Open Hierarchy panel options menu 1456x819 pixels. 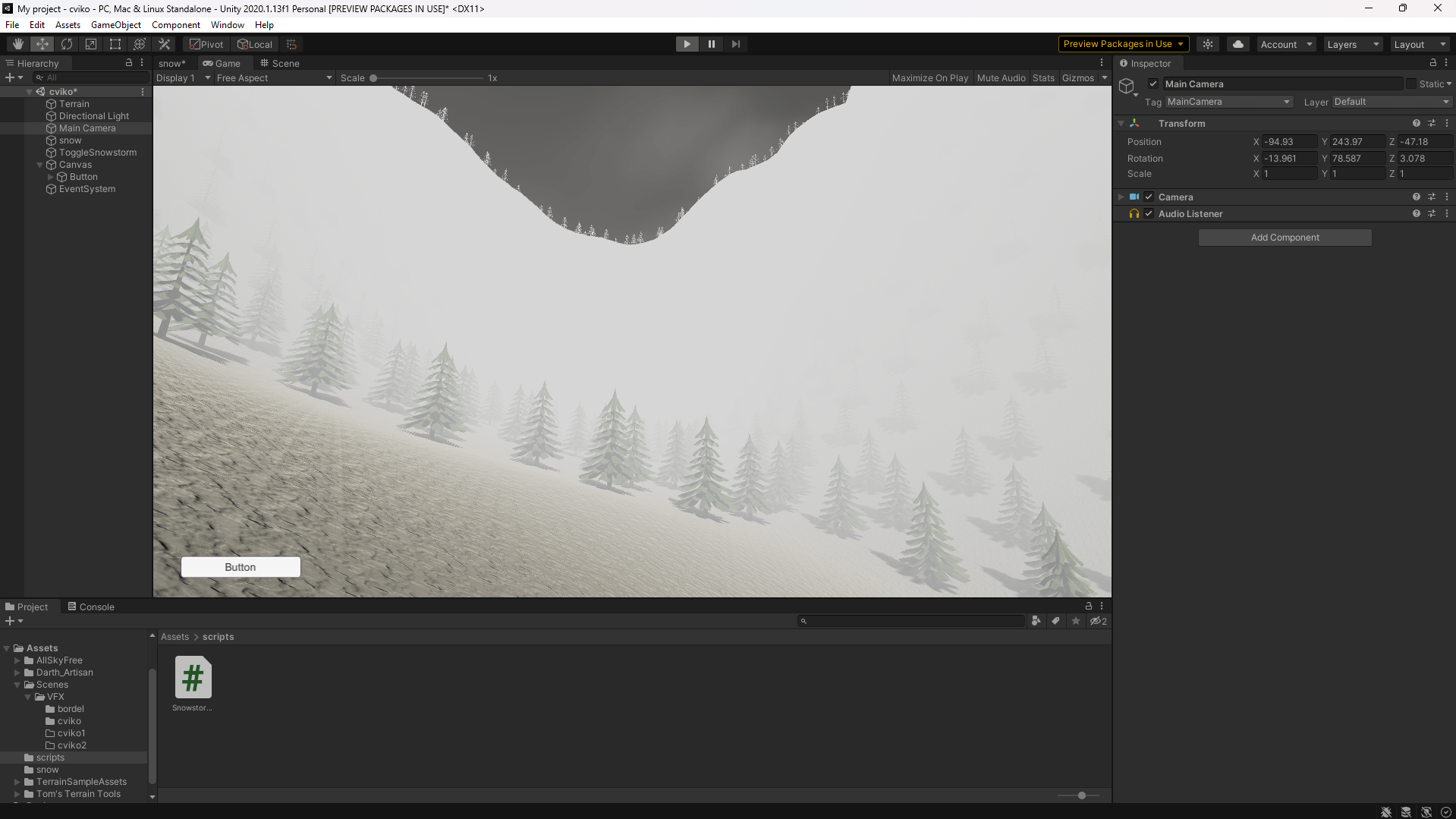coord(142,63)
